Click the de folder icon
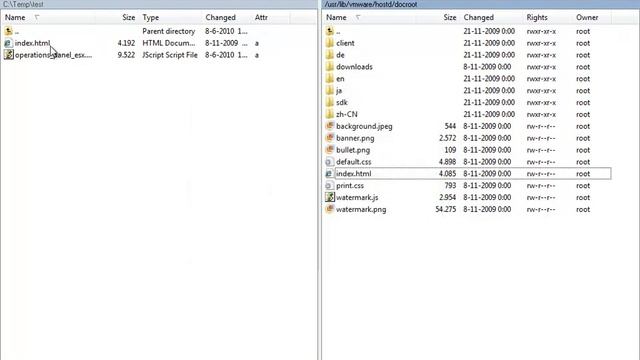This screenshot has width=640, height=360. 329,55
